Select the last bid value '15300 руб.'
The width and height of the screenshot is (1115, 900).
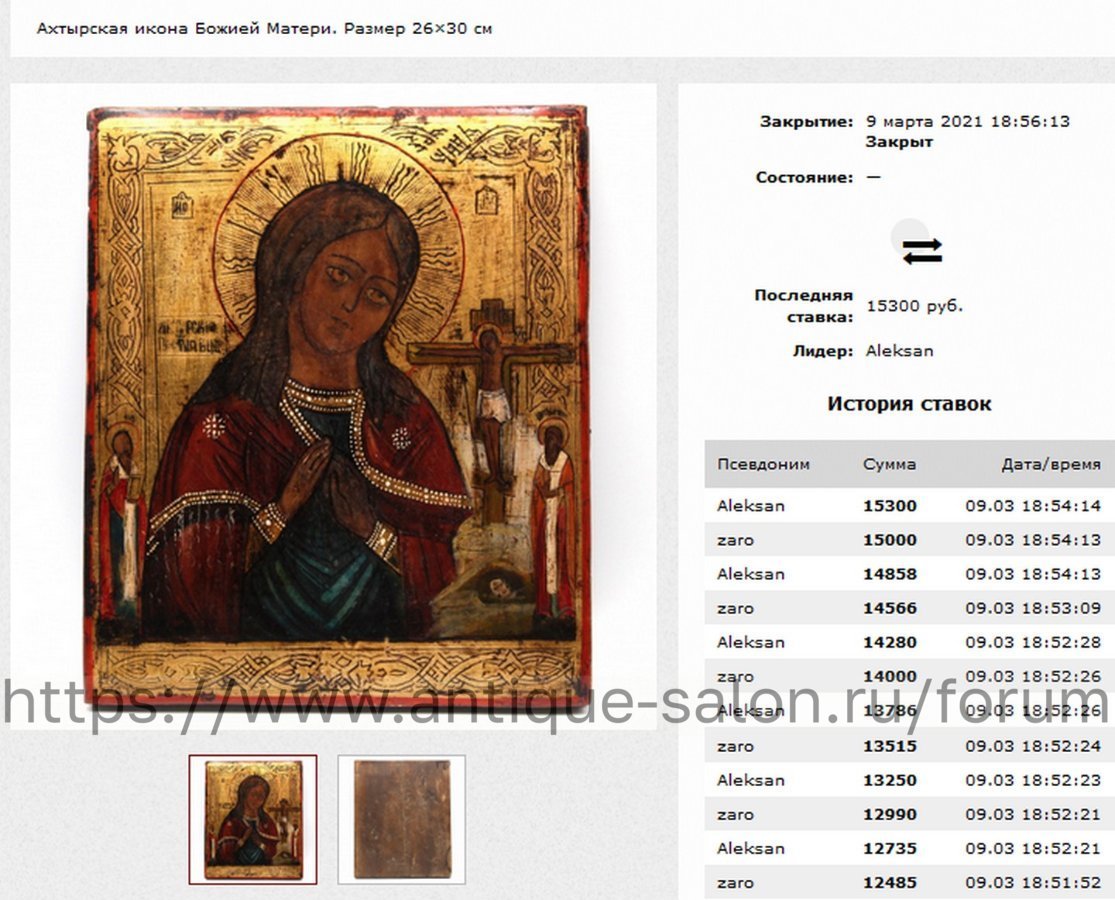(914, 306)
